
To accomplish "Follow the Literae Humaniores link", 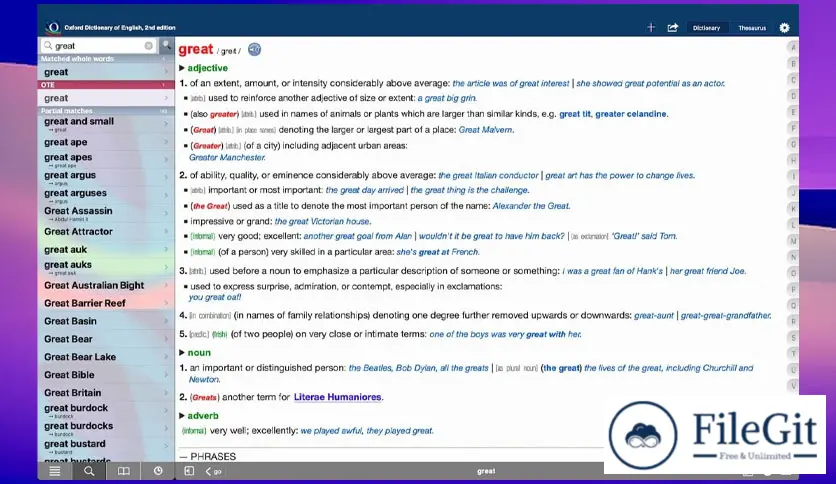I will coord(337,397).
